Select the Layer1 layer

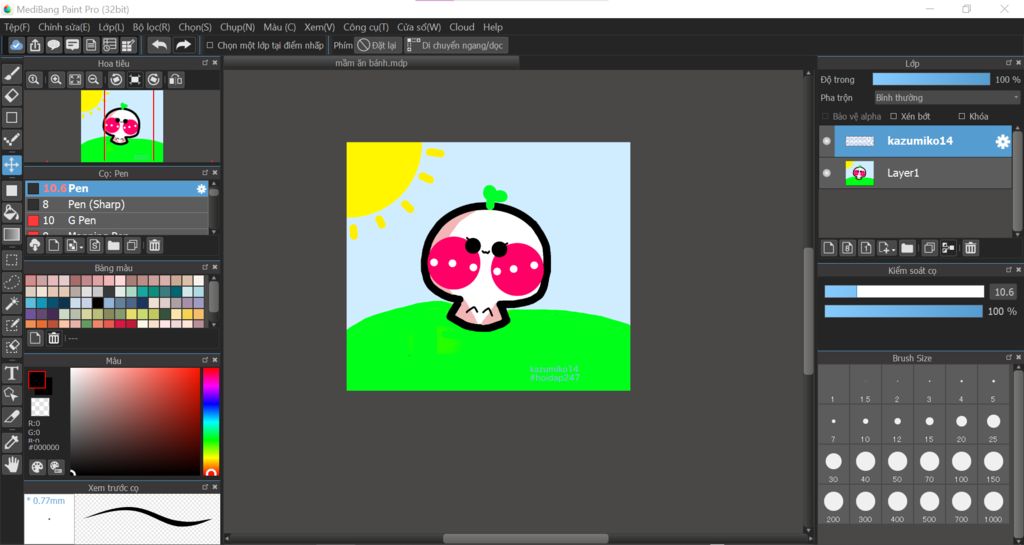point(916,173)
